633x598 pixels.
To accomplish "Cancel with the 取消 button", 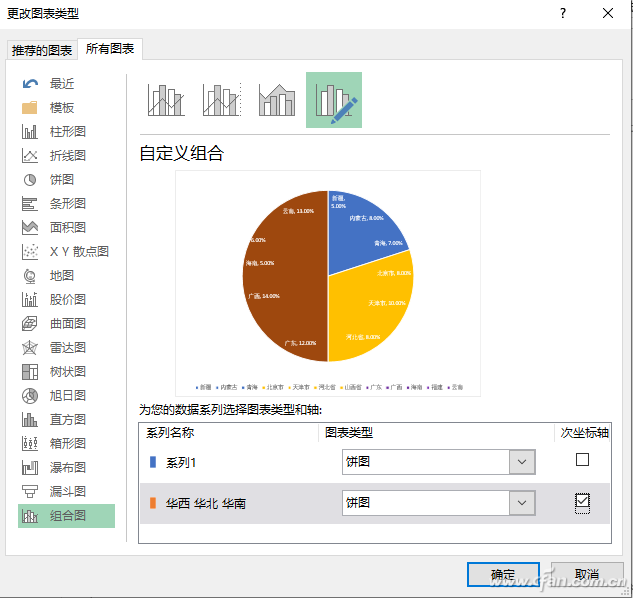I will 587,574.
